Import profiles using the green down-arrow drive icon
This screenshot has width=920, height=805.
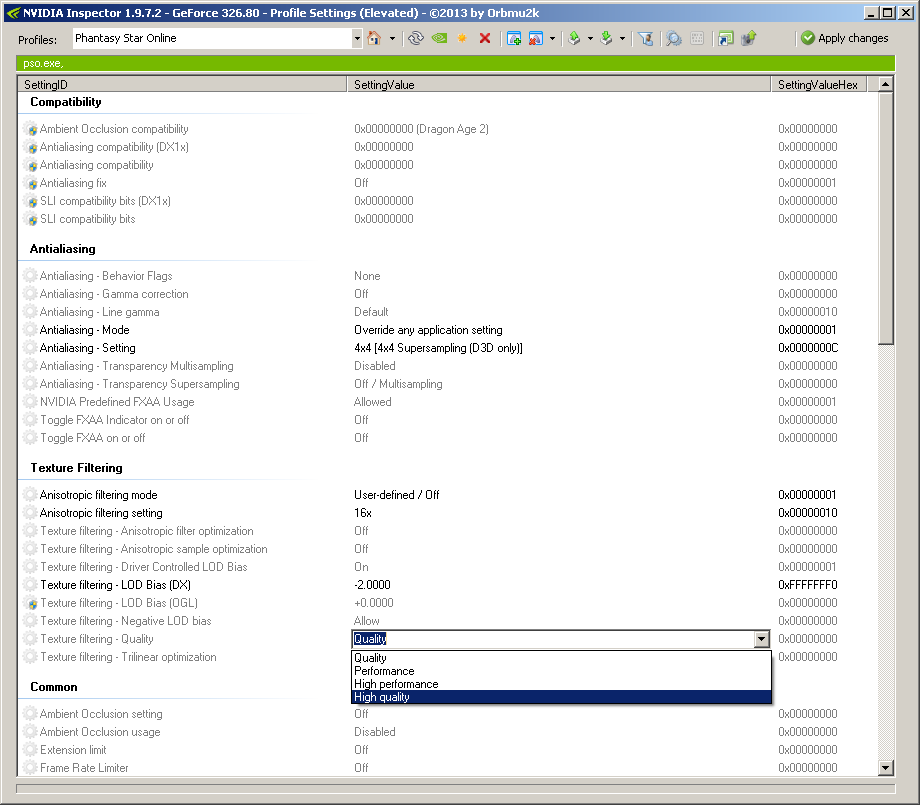[607, 38]
